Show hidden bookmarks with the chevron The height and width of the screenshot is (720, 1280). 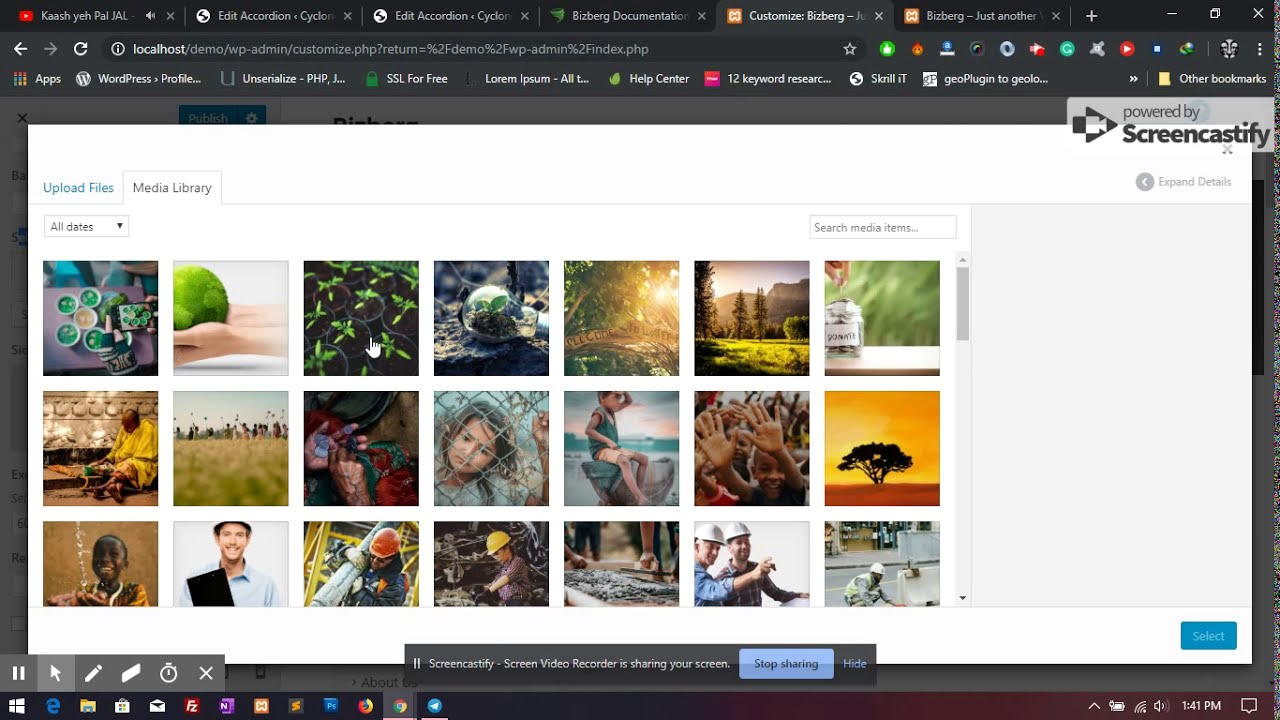click(x=1133, y=79)
